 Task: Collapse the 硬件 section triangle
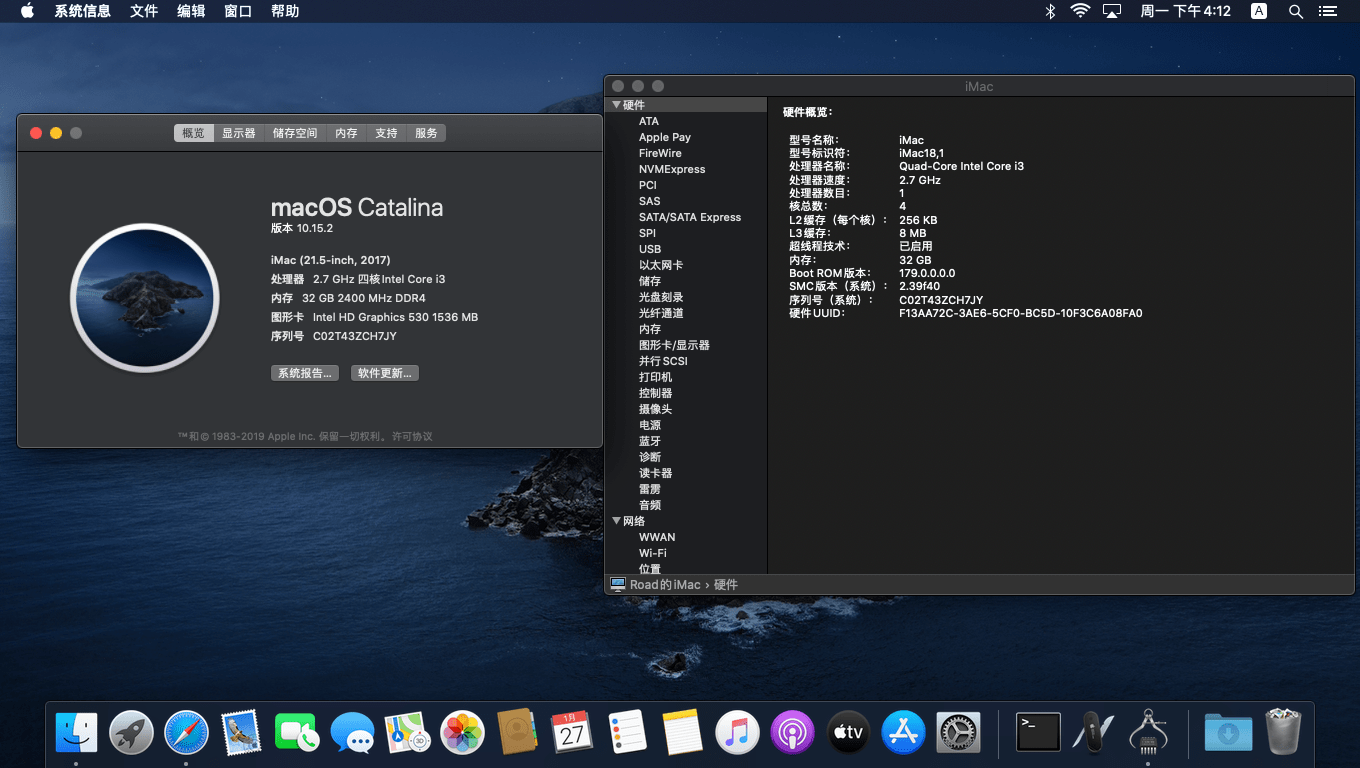point(616,105)
